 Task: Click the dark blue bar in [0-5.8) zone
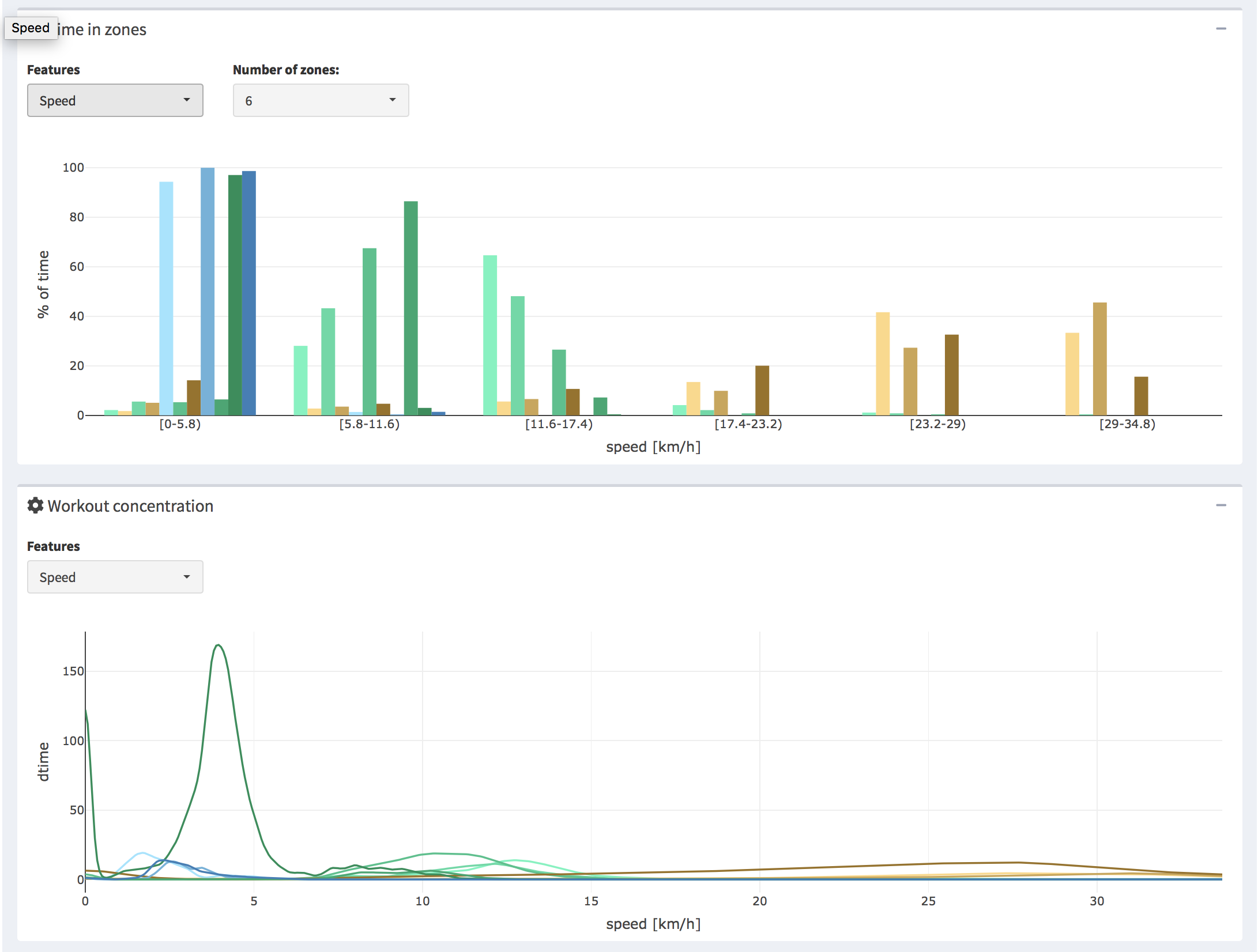click(x=248, y=293)
